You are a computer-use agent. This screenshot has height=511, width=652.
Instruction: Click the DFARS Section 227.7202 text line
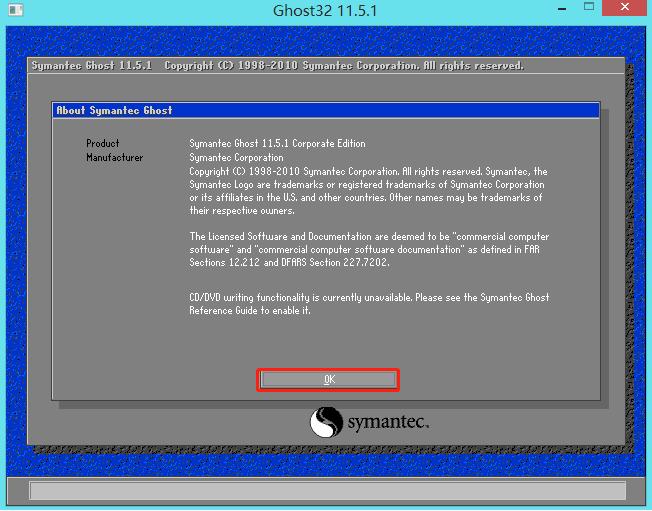(289, 263)
